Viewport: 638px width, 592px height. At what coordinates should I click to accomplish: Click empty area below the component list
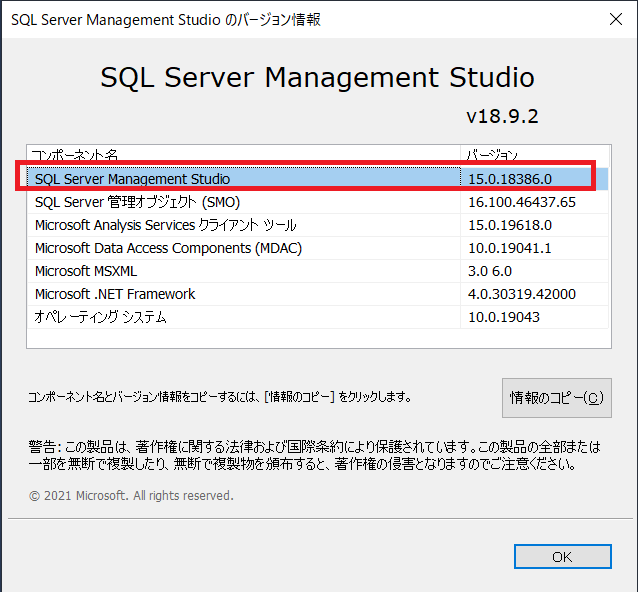[x=319, y=338]
